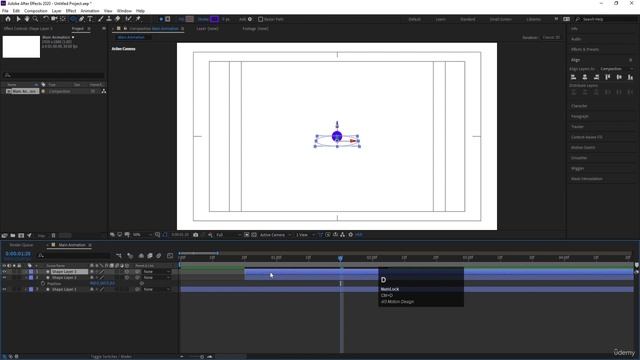Open the Fill color swatch
This screenshot has width=640, height=360.
point(189,19)
